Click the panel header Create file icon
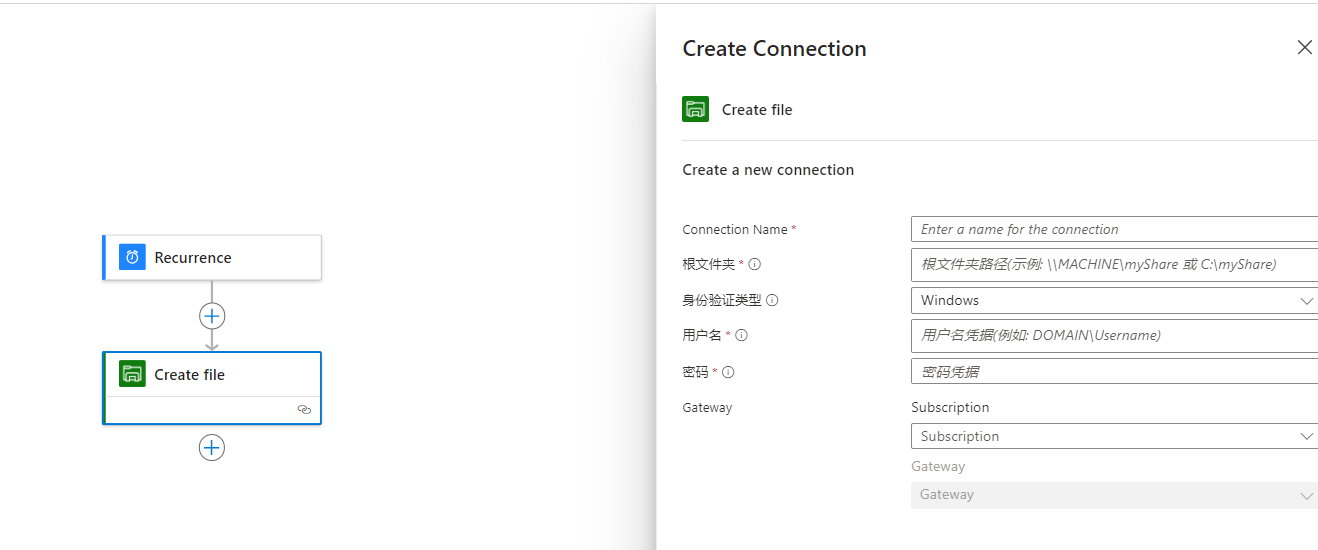The image size is (1318, 550). (x=695, y=109)
